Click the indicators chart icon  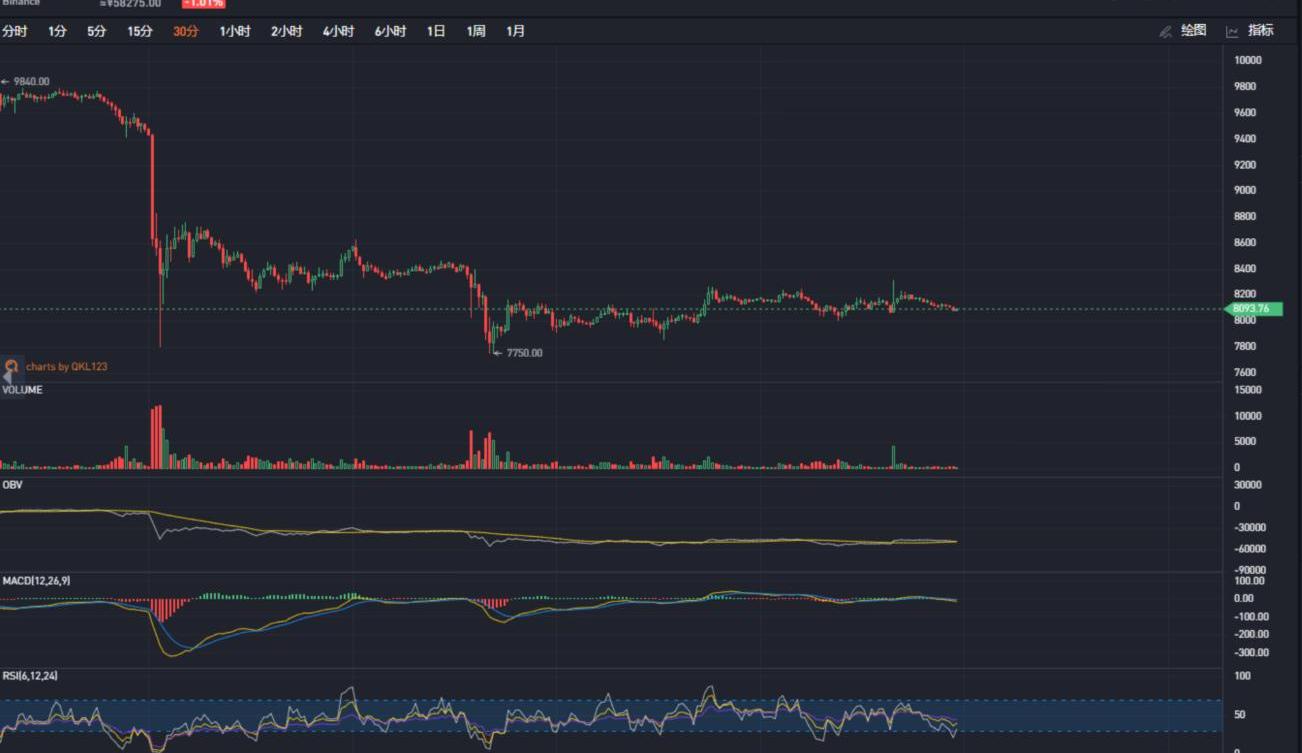(1232, 32)
